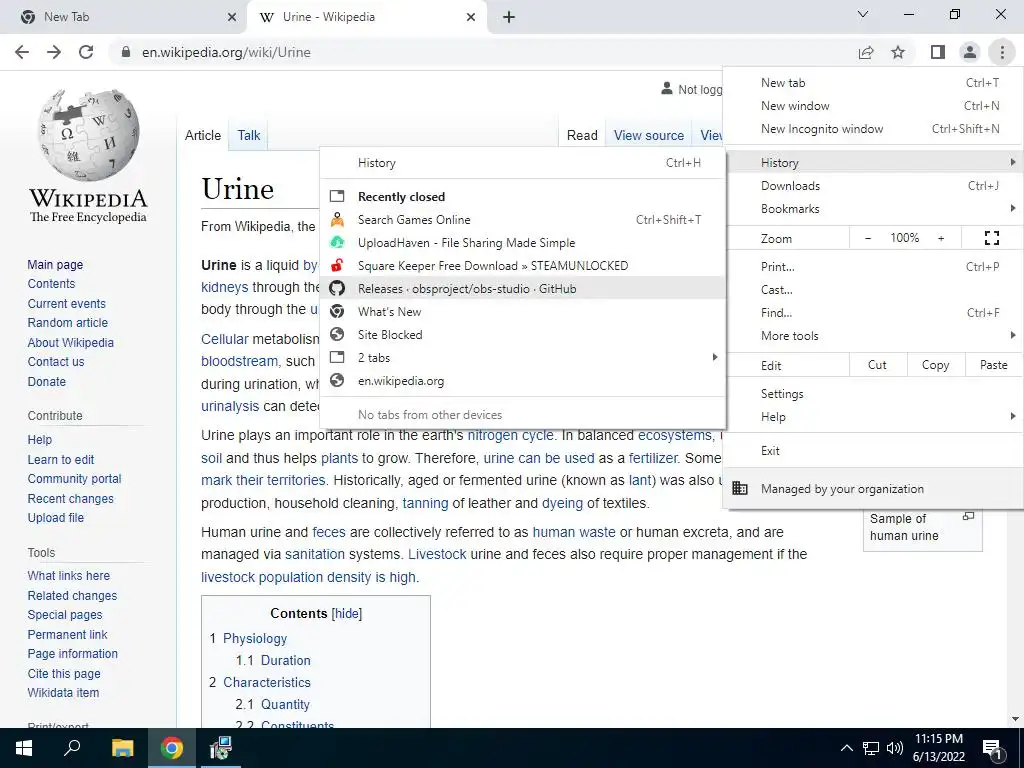Open full History page from submenu
Image resolution: width=1024 pixels, height=768 pixels.
pyautogui.click(x=522, y=163)
